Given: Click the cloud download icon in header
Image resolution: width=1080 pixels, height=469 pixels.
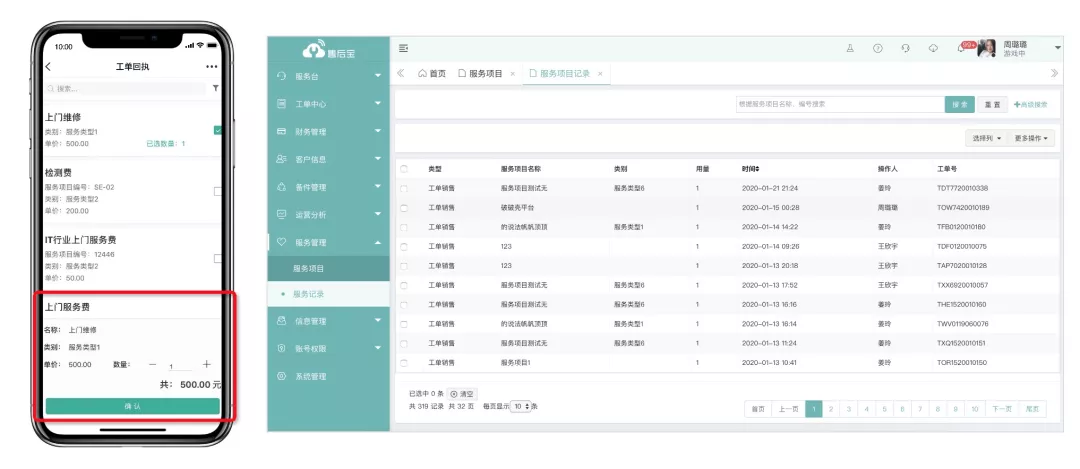Looking at the screenshot, I should tap(933, 48).
